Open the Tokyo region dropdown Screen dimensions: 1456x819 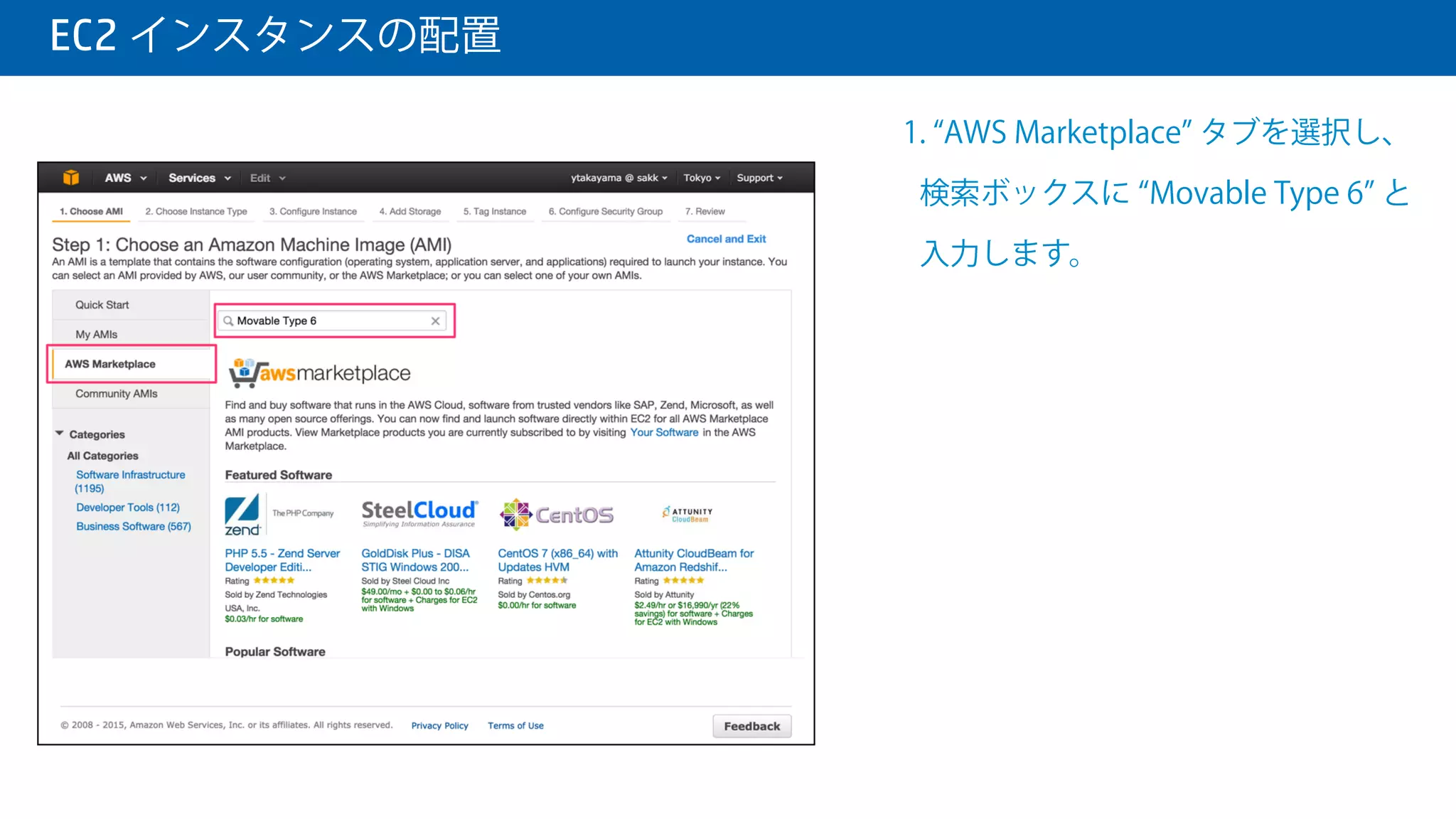(x=702, y=178)
